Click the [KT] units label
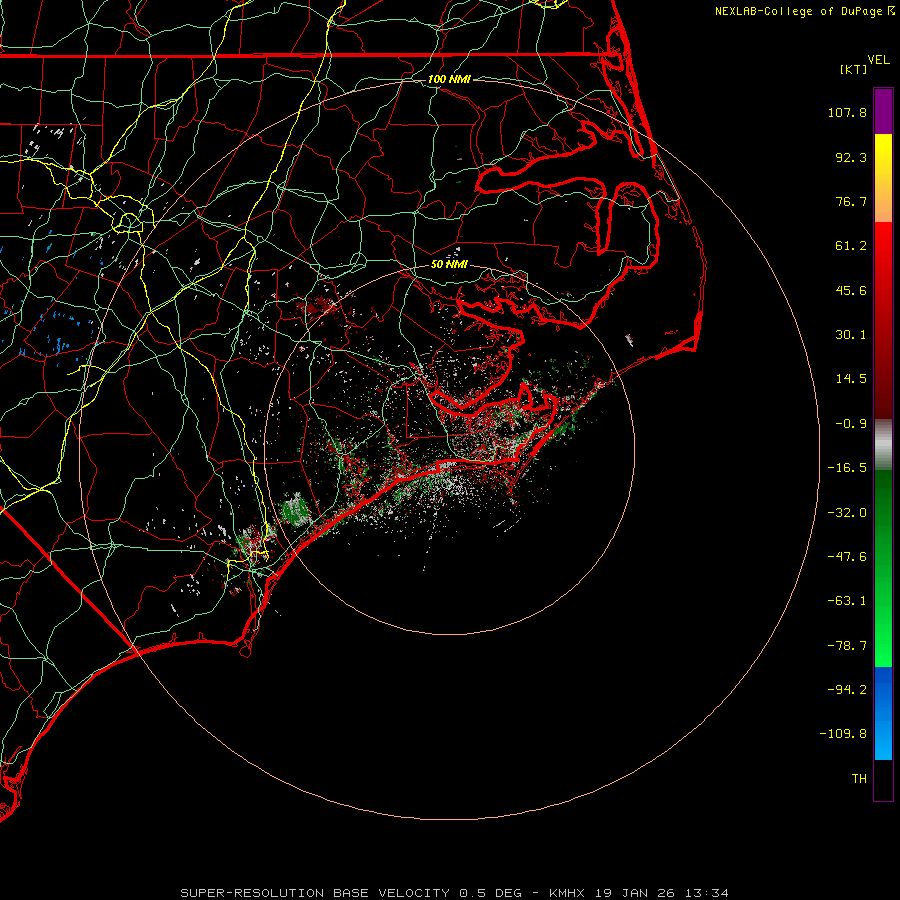The height and width of the screenshot is (900, 900). click(853, 69)
